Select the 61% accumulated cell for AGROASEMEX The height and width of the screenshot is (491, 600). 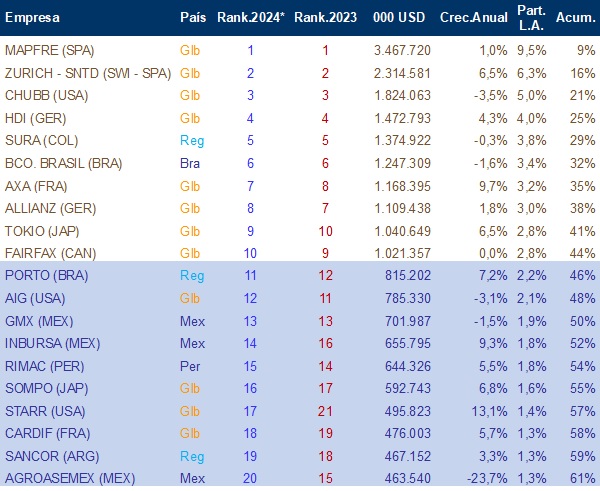click(582, 478)
